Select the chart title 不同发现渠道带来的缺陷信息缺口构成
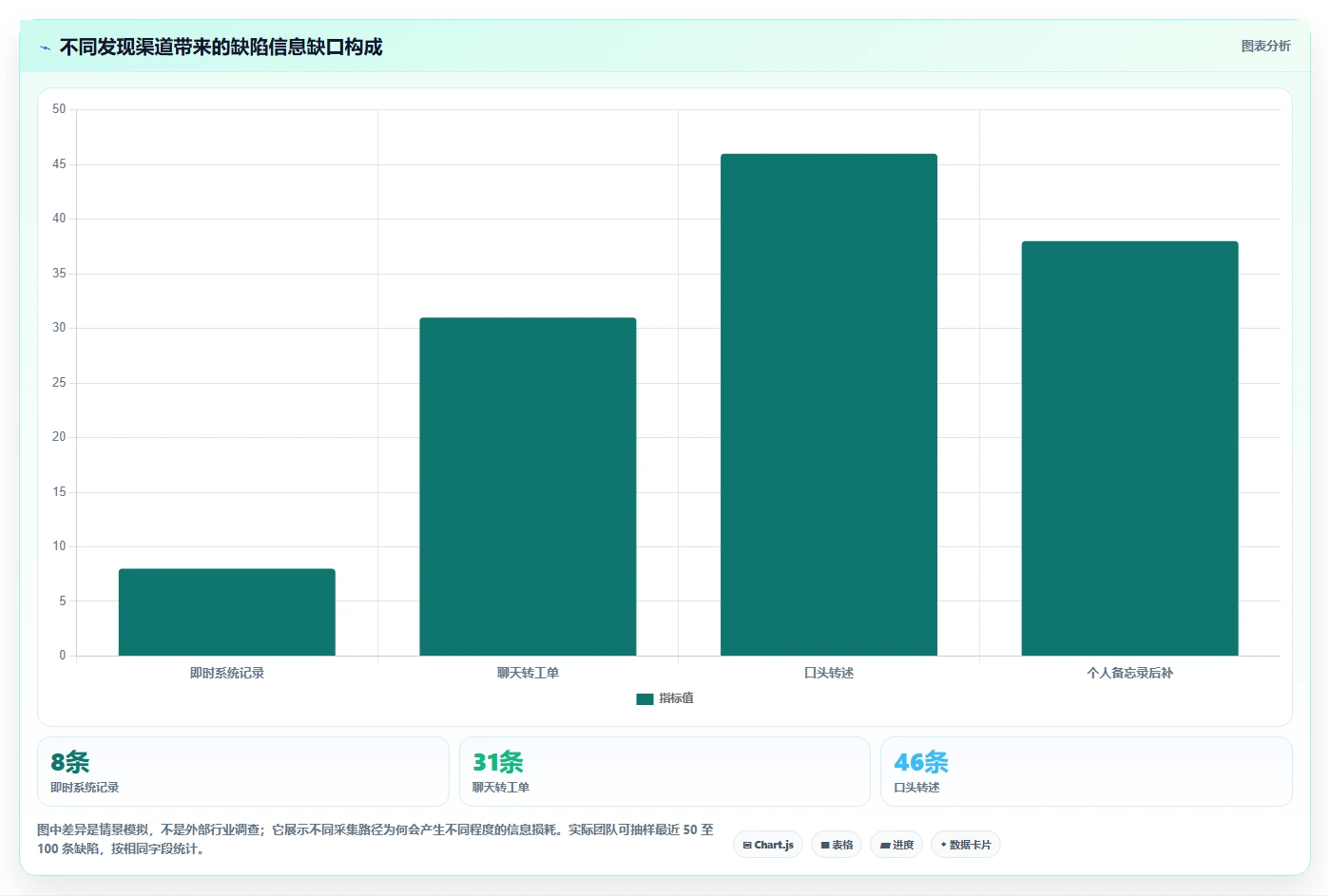The height and width of the screenshot is (896, 1330). [x=221, y=48]
